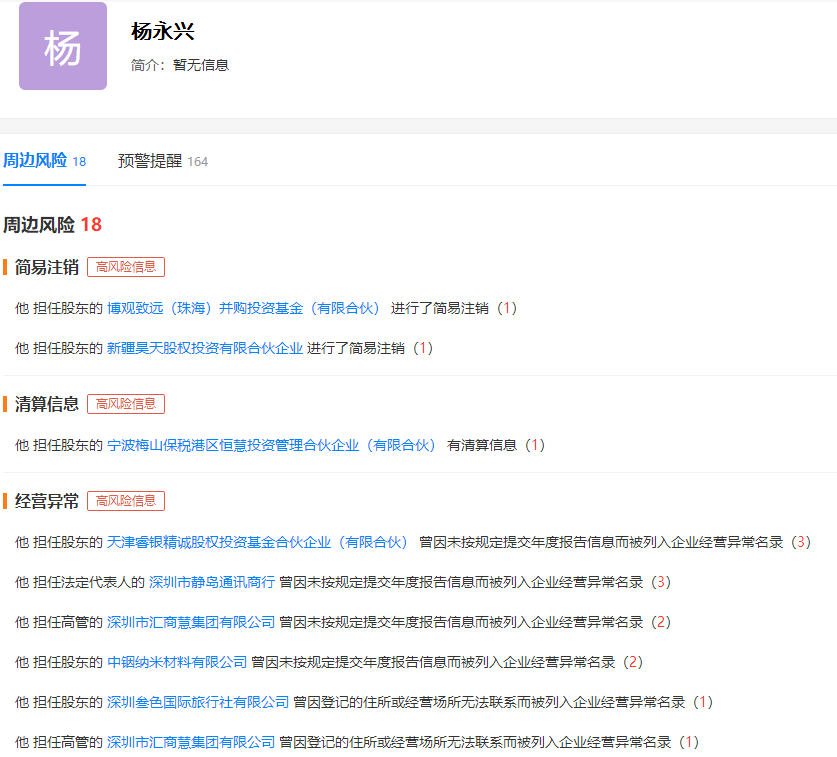Viewport: 837px width, 757px height.
Task: Click the 简易注销 section heading
Action: coord(47,267)
